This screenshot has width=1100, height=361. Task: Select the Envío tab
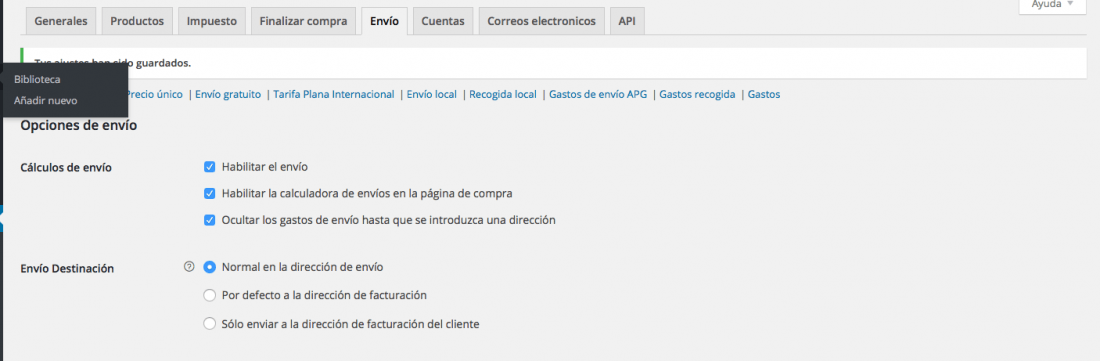click(x=384, y=21)
